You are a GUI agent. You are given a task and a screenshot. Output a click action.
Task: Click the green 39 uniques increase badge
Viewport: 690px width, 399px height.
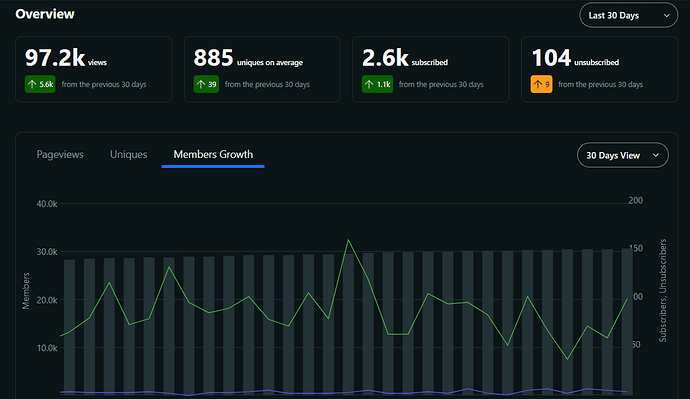coord(206,84)
